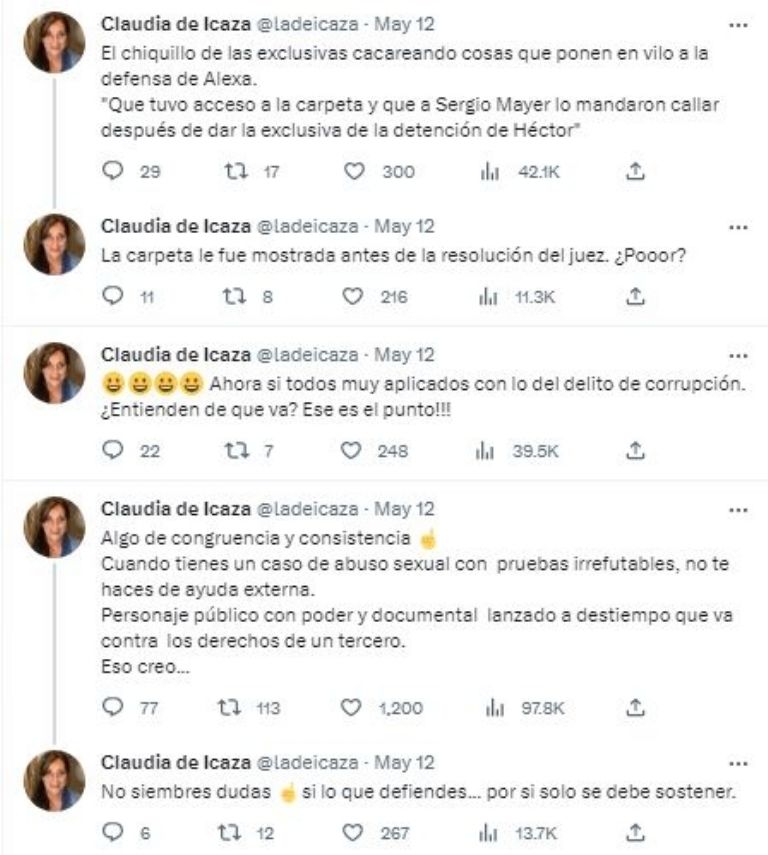Like the tweet about congruencia y consistencia

(354, 704)
